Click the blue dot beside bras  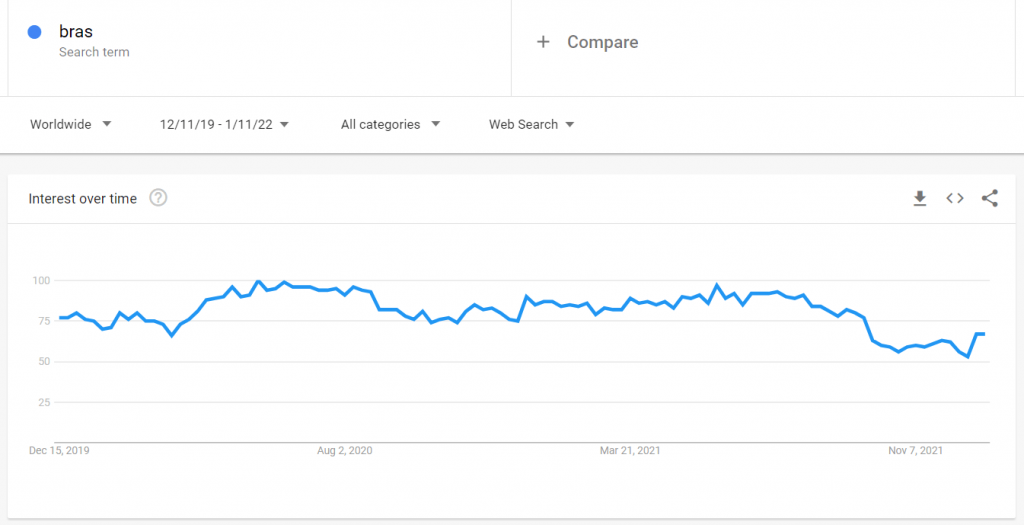[35, 32]
